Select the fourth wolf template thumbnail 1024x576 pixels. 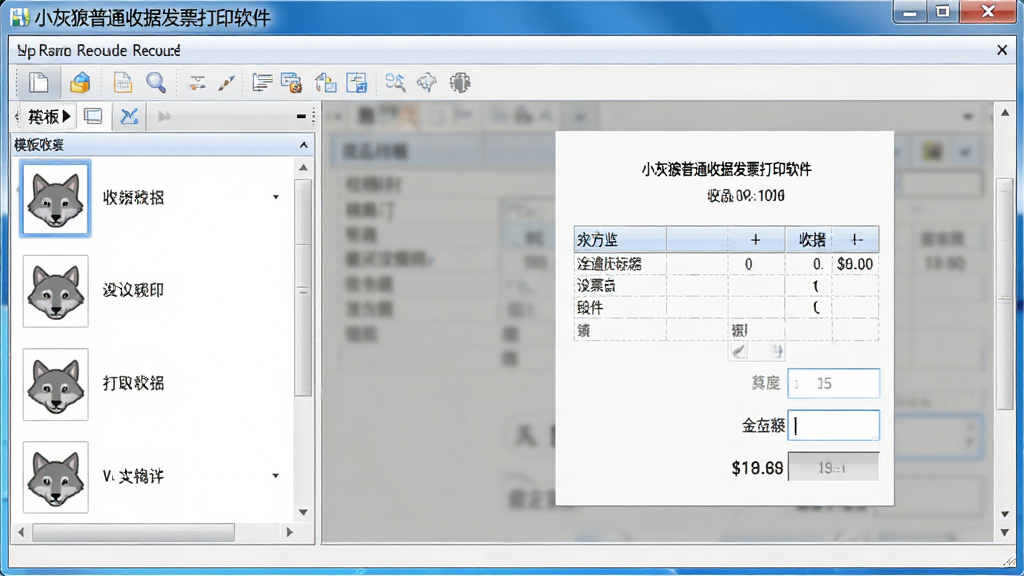pyautogui.click(x=56, y=477)
